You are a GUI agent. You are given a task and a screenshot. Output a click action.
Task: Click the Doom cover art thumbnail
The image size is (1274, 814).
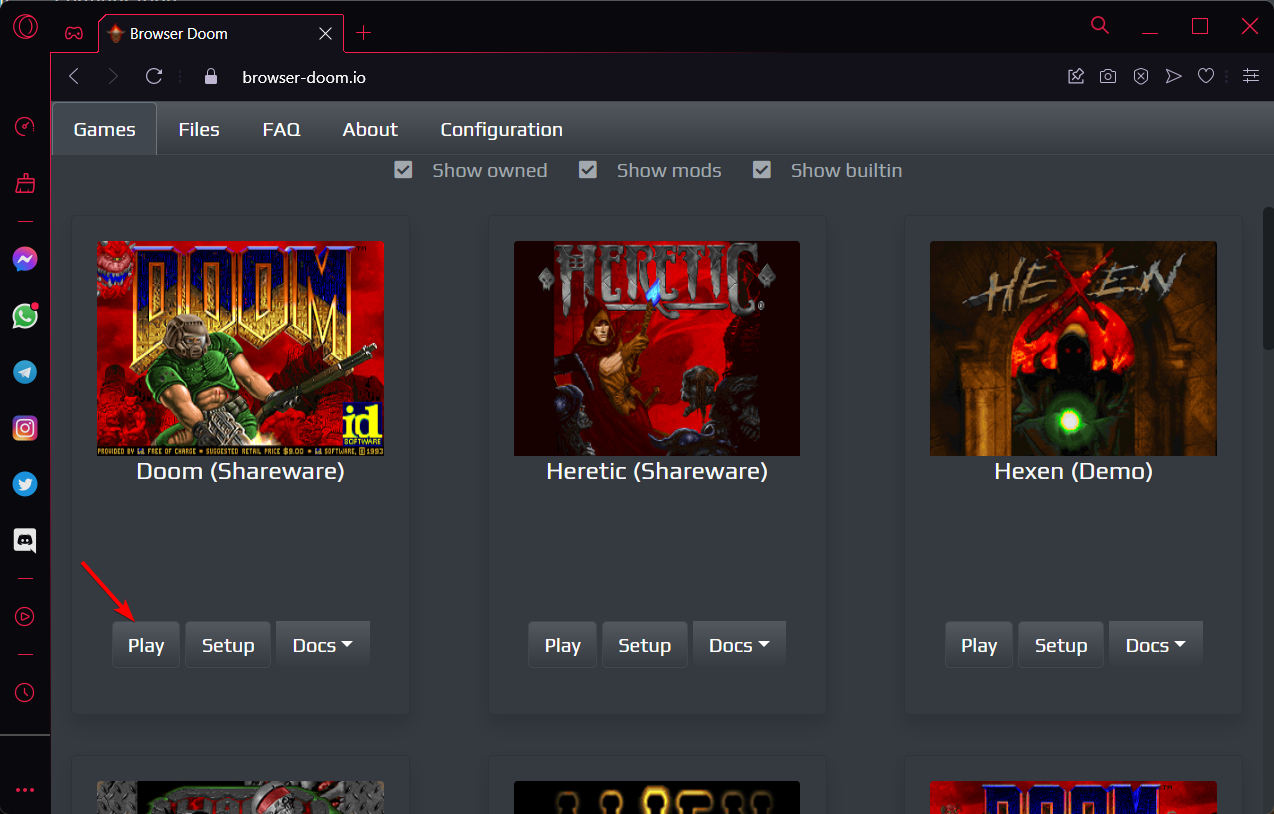coord(240,348)
